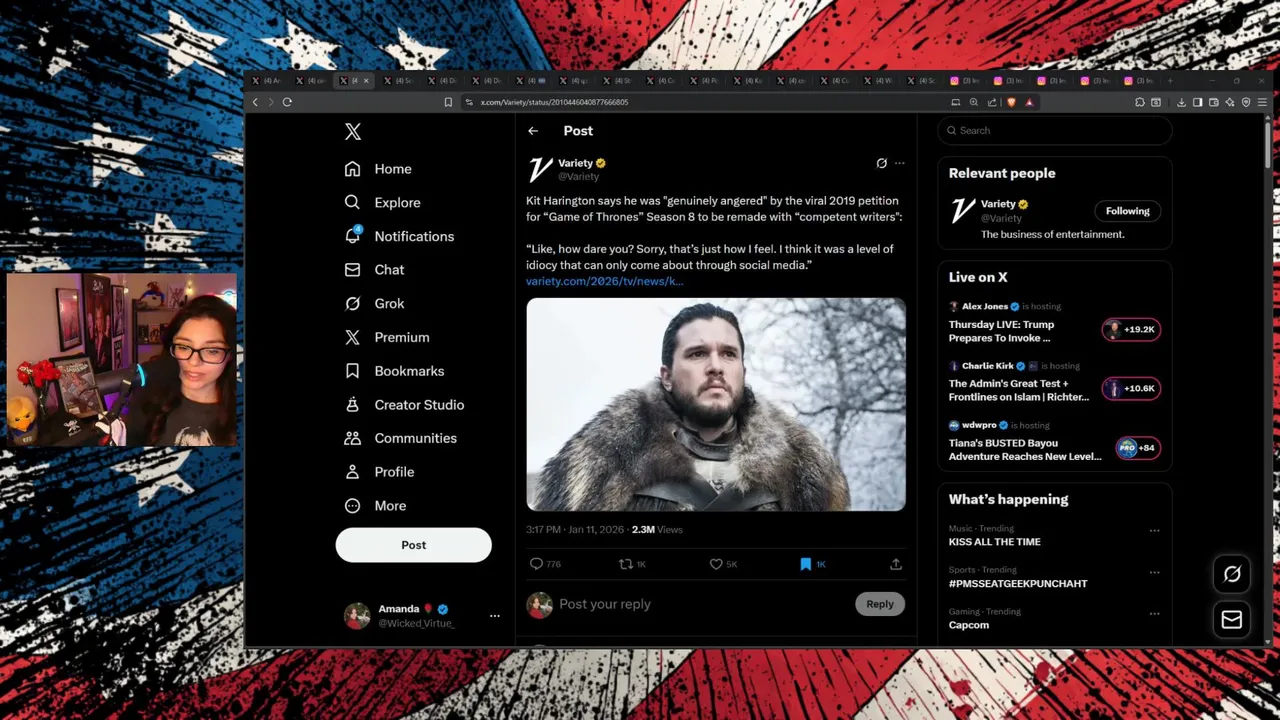Switch to the first Instagram tab
Viewport: 1280px width, 720px height.
(x=965, y=81)
